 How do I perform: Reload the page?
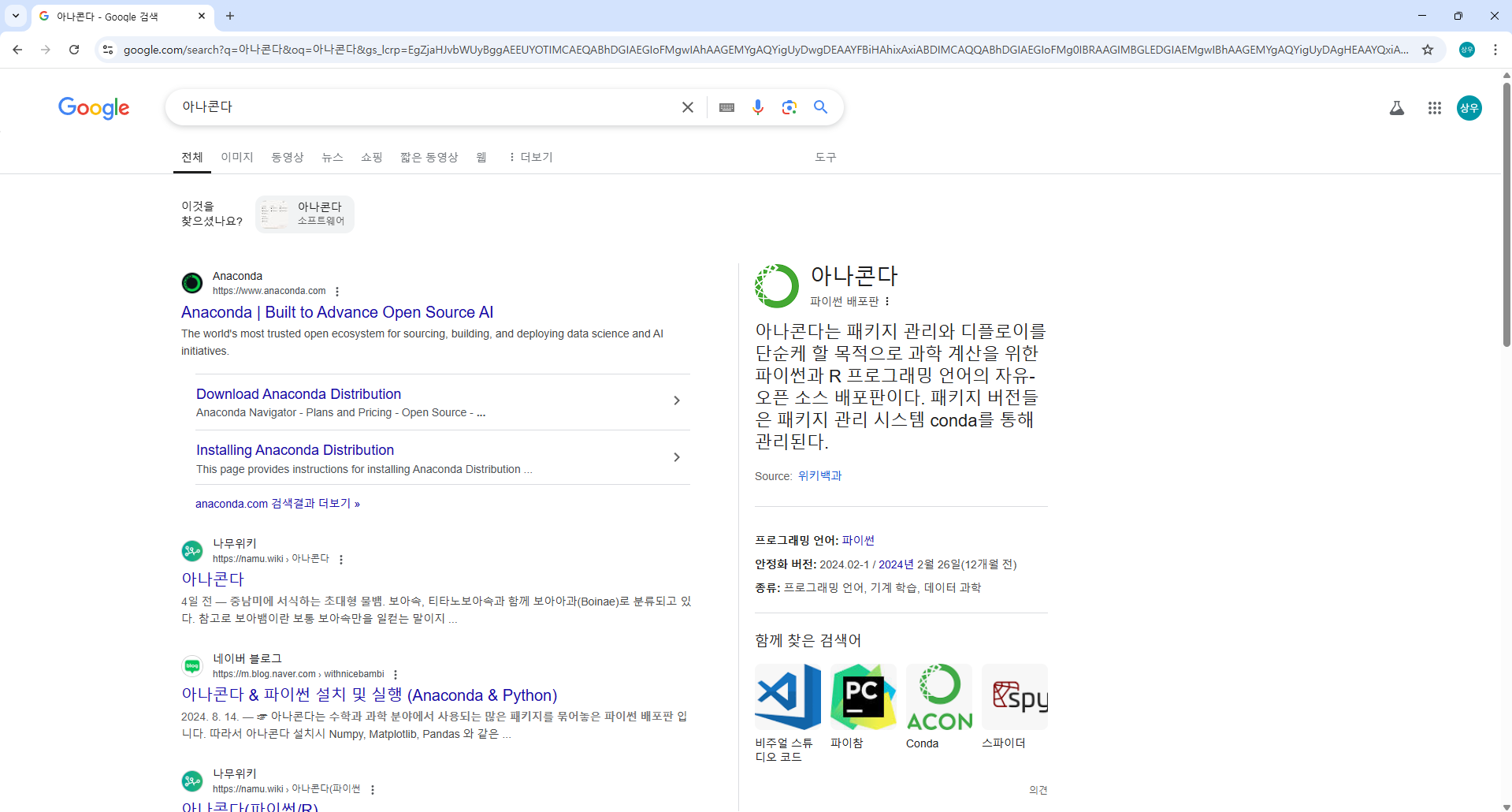[x=74, y=50]
